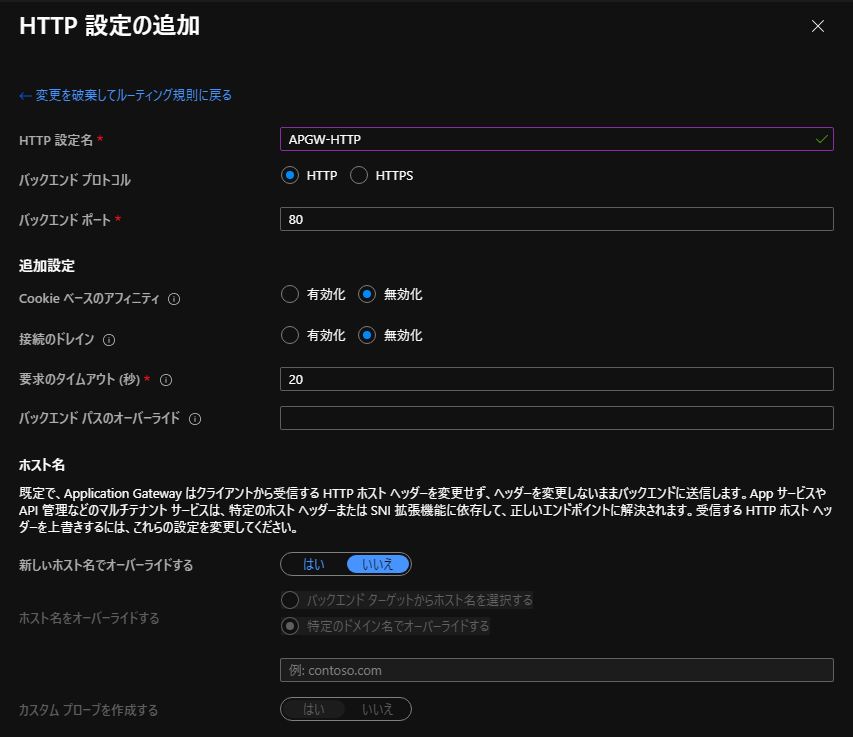Screen dimensions: 853x737
Task: Select 特定のドメイン名でオーバーライドする radio
Action: pos(290,626)
